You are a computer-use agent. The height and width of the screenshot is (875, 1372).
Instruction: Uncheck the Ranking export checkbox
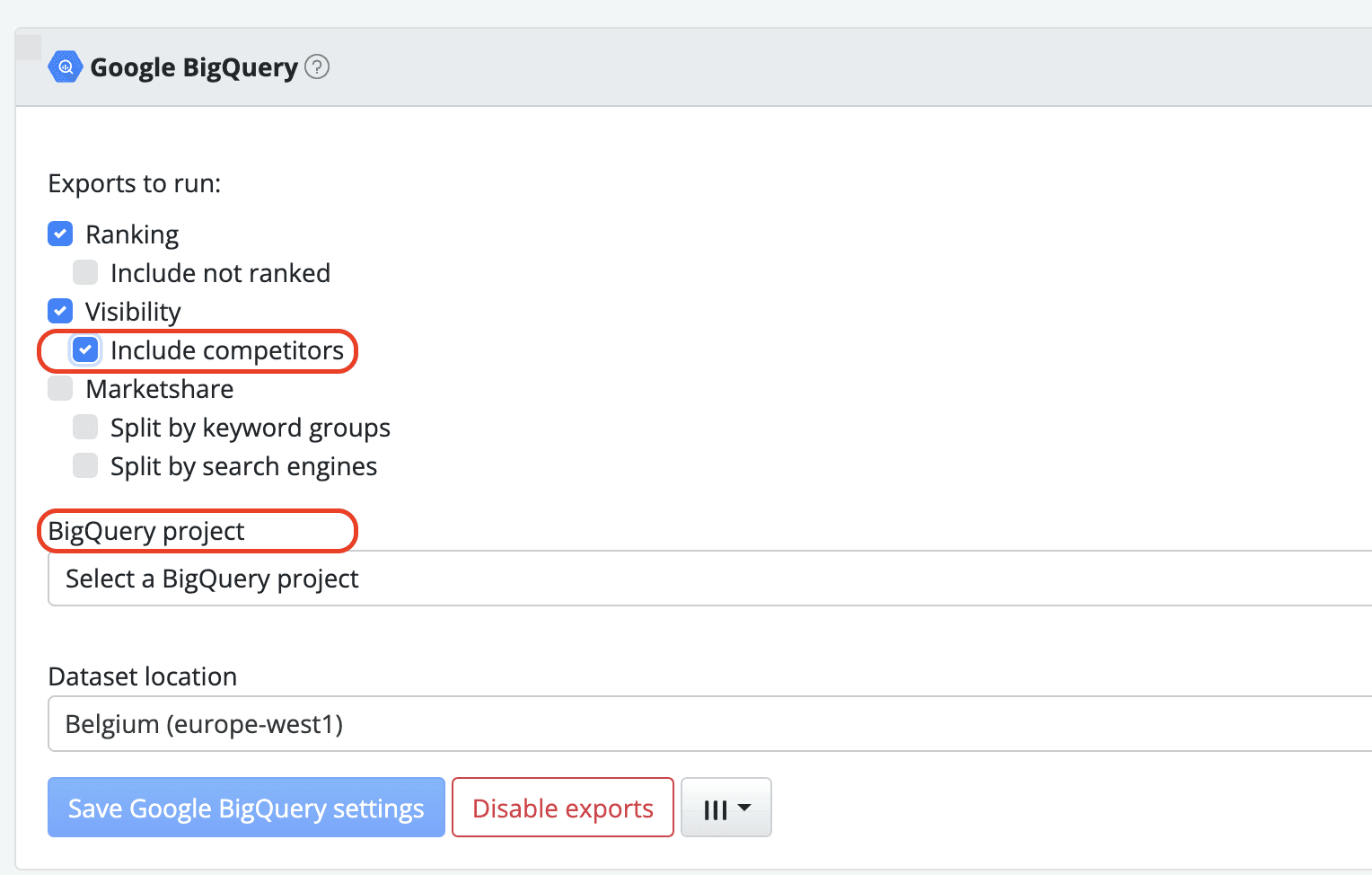(x=59, y=233)
